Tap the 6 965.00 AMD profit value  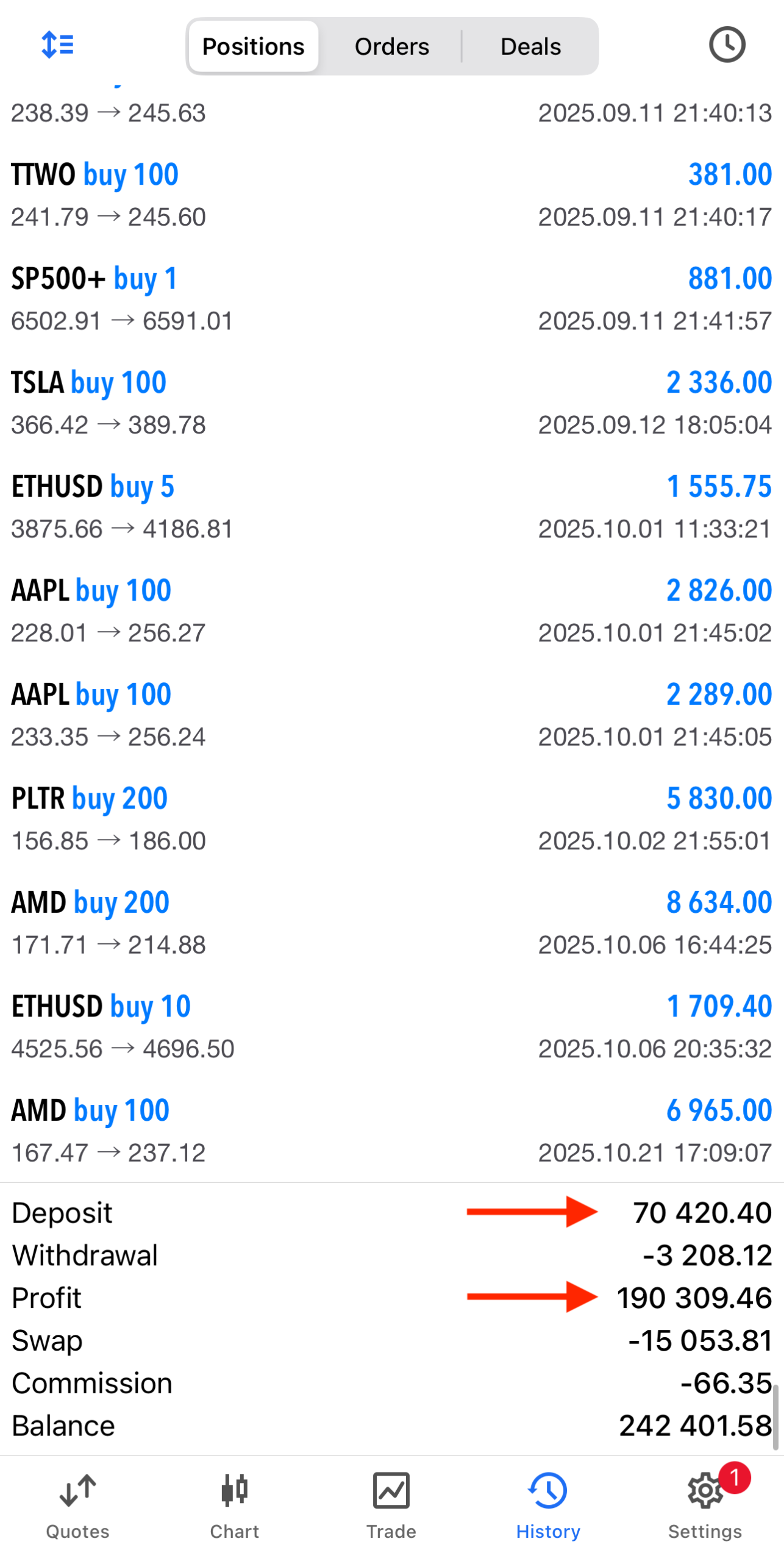coord(719,1110)
